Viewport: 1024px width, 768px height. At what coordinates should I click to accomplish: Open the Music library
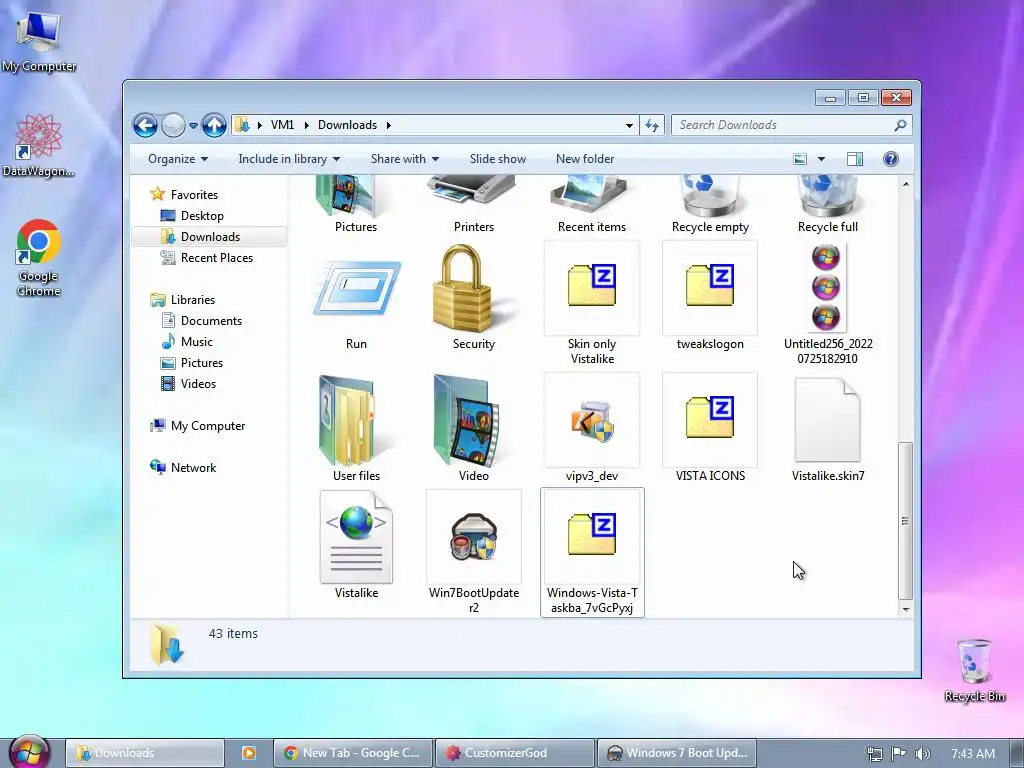(197, 341)
